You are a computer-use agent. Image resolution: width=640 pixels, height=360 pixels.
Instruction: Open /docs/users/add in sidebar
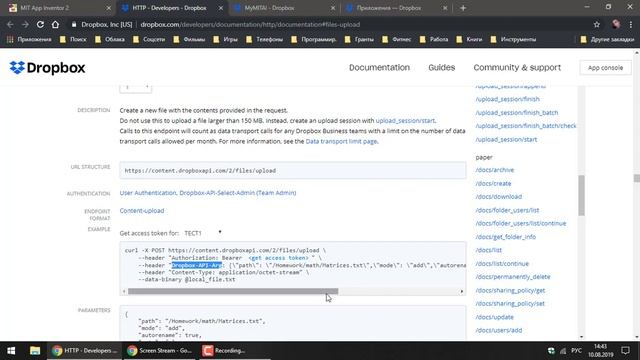click(498, 330)
